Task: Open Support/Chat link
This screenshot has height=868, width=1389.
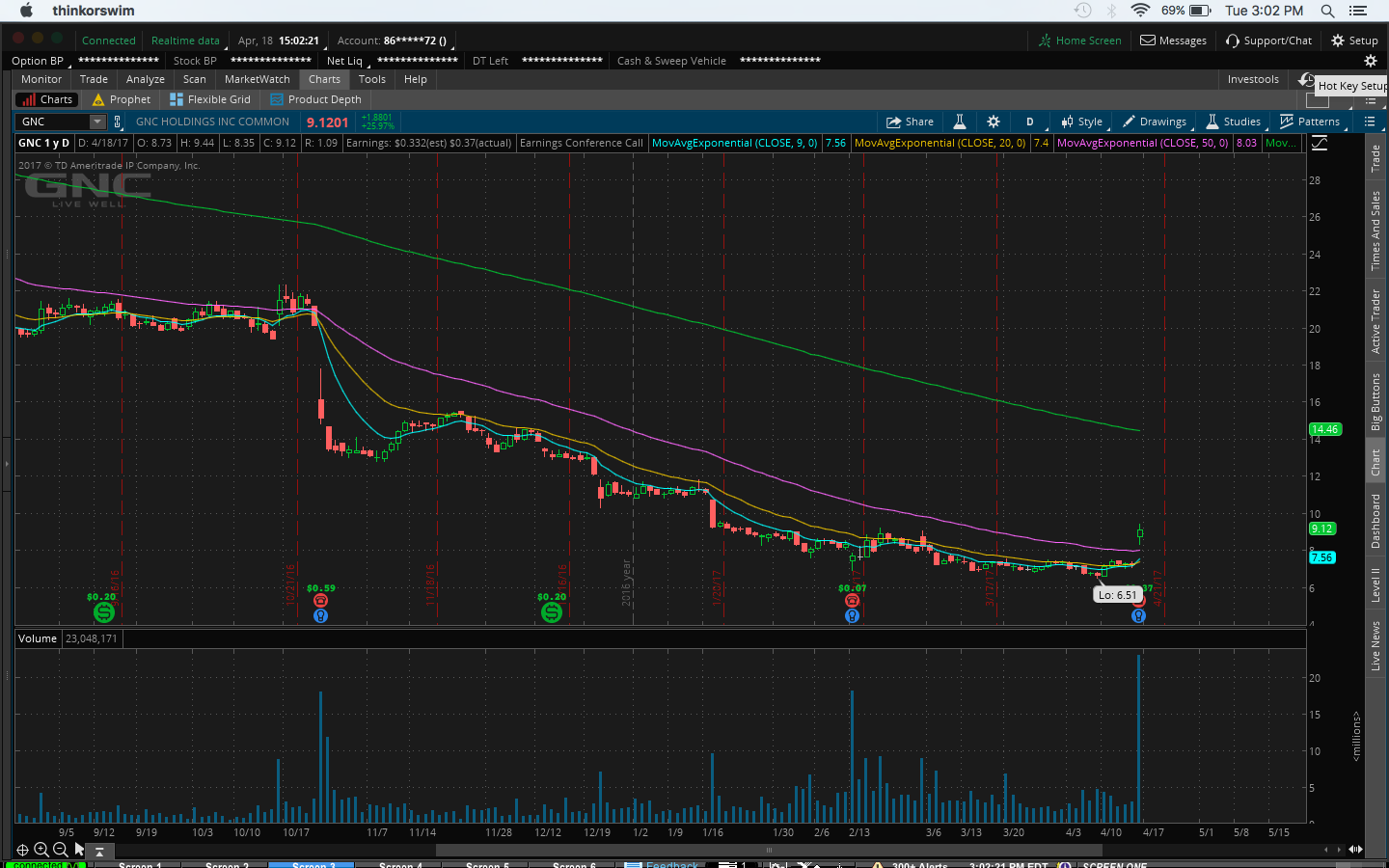Action: point(1268,41)
